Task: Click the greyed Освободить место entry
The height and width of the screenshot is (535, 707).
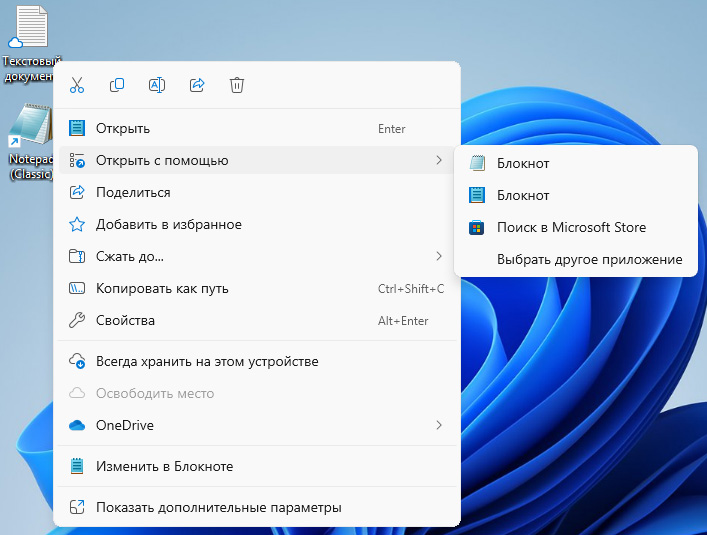Action: click(257, 393)
